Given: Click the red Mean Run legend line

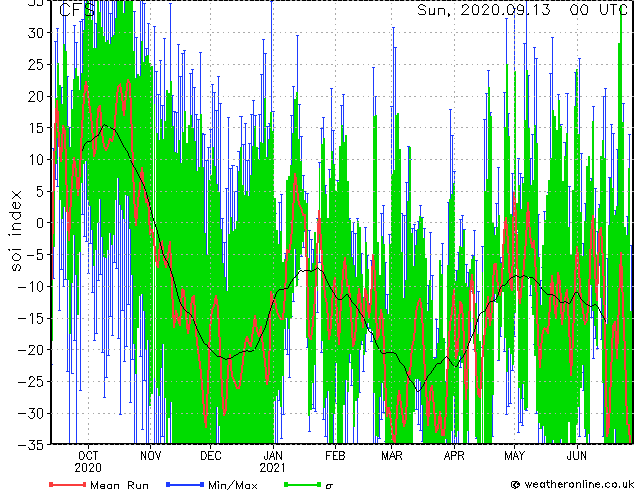Looking at the screenshot, I should [x=68, y=484].
